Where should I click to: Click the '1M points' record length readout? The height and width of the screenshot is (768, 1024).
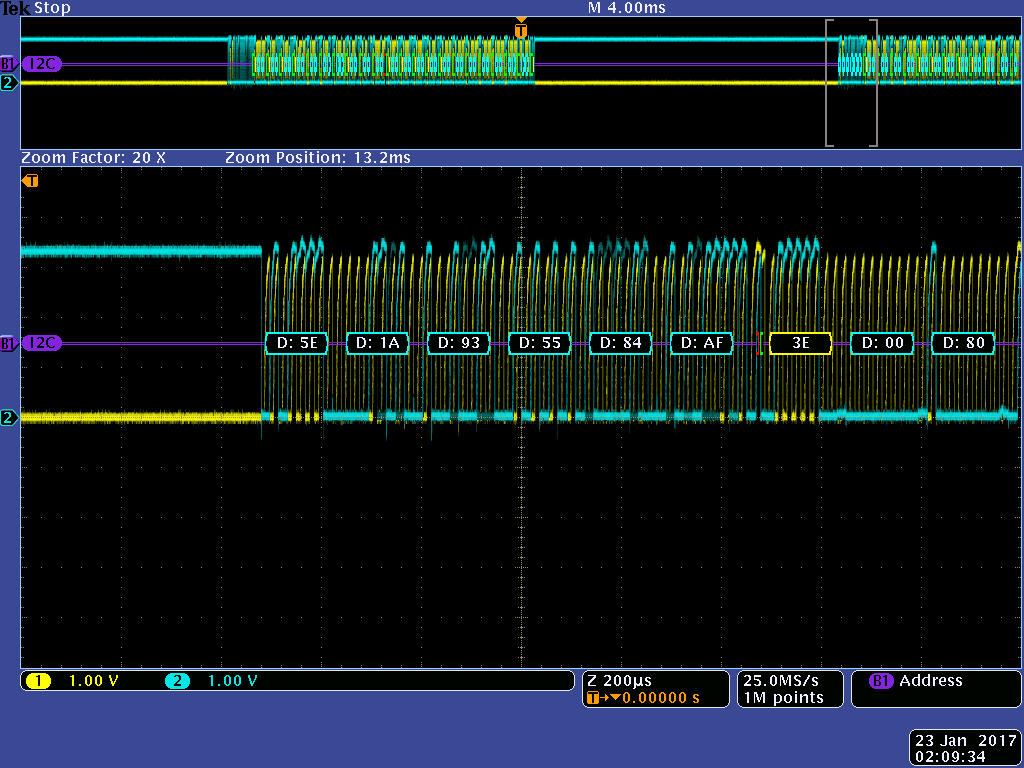[x=784, y=698]
